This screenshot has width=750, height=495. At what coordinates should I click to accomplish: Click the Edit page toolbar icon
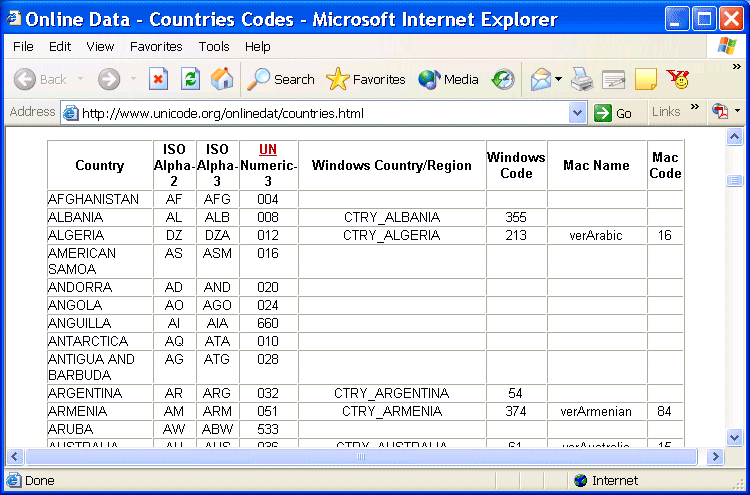[614, 80]
